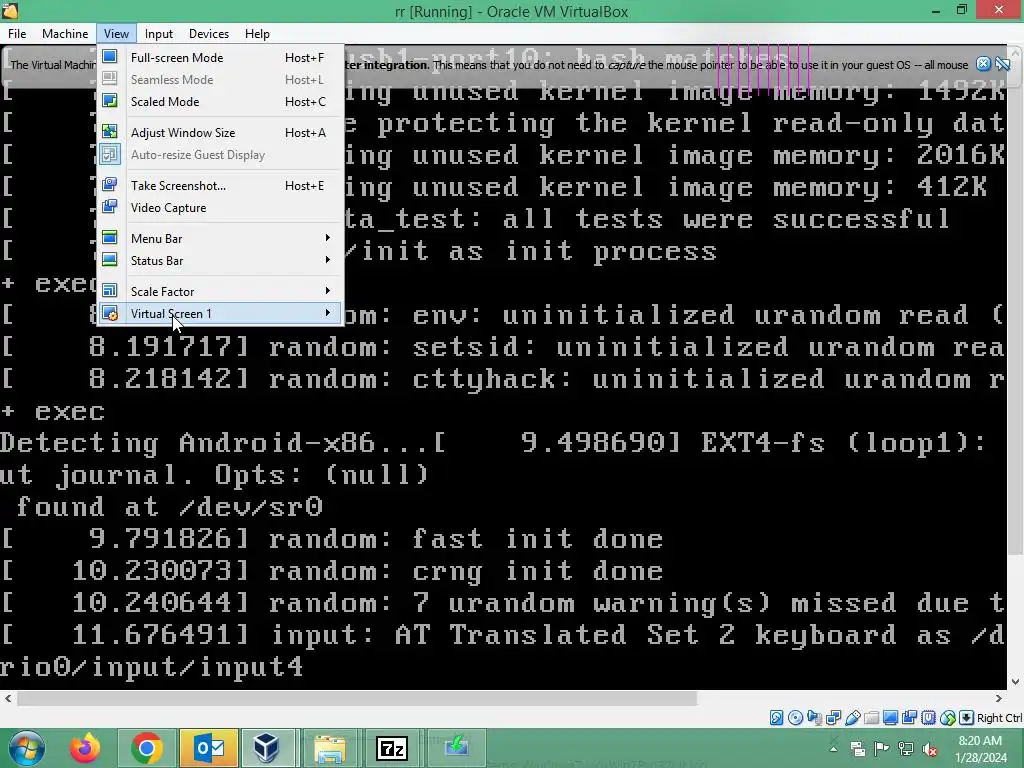Click the VirtualBox taskbar icon
Image resolution: width=1024 pixels, height=768 pixels.
click(x=266, y=748)
